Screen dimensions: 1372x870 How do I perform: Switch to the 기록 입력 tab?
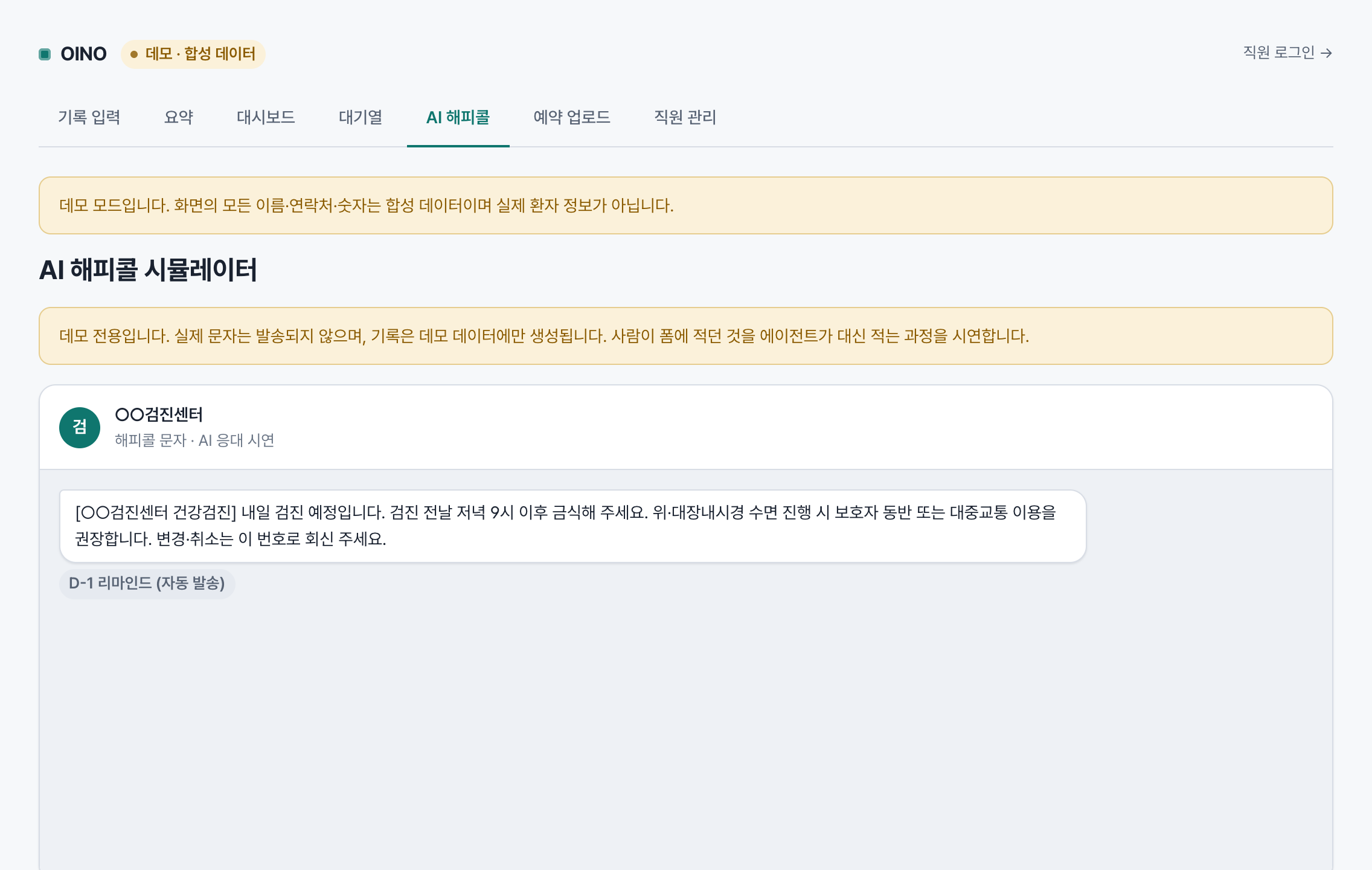tap(89, 117)
